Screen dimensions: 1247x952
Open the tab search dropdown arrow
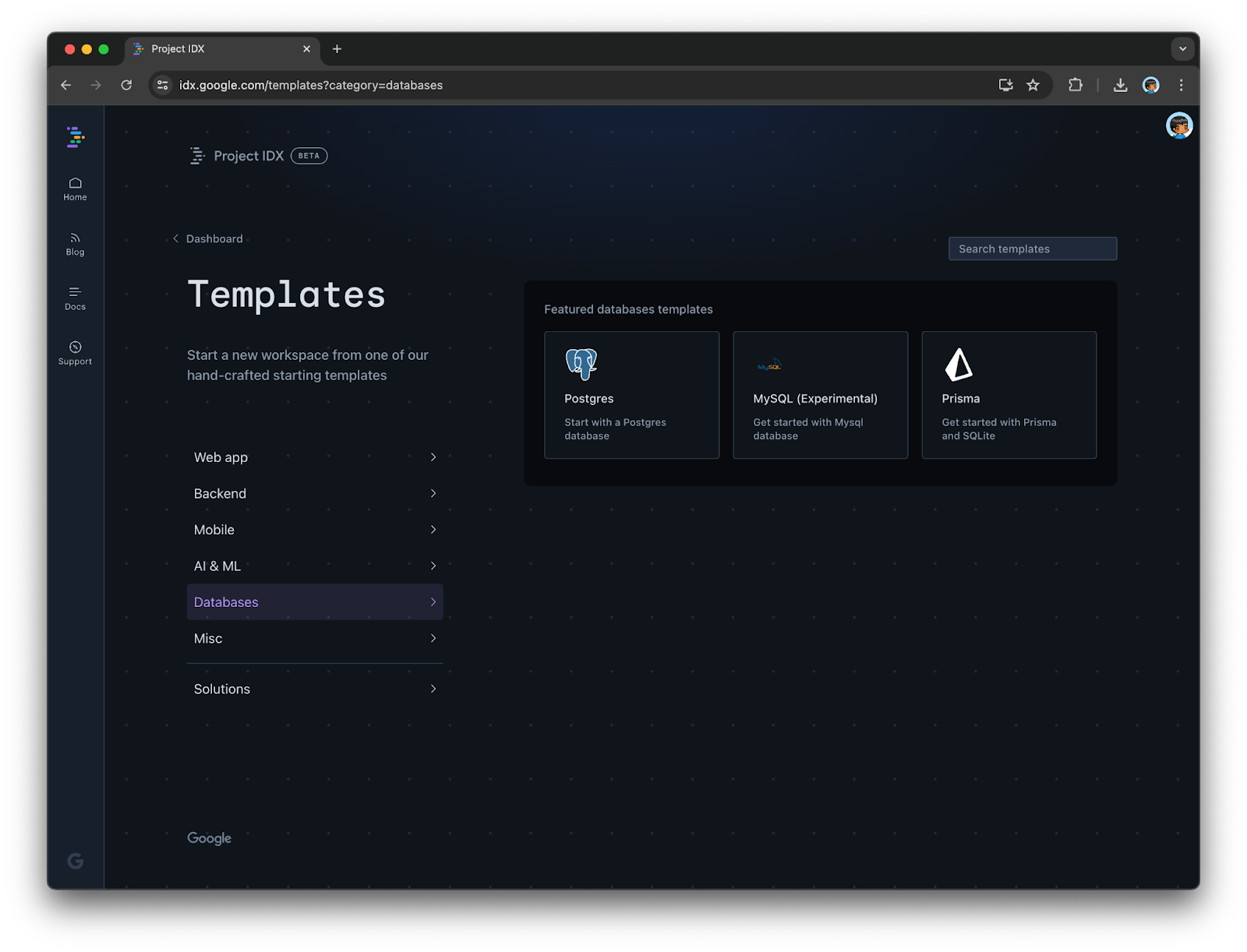coord(1183,49)
